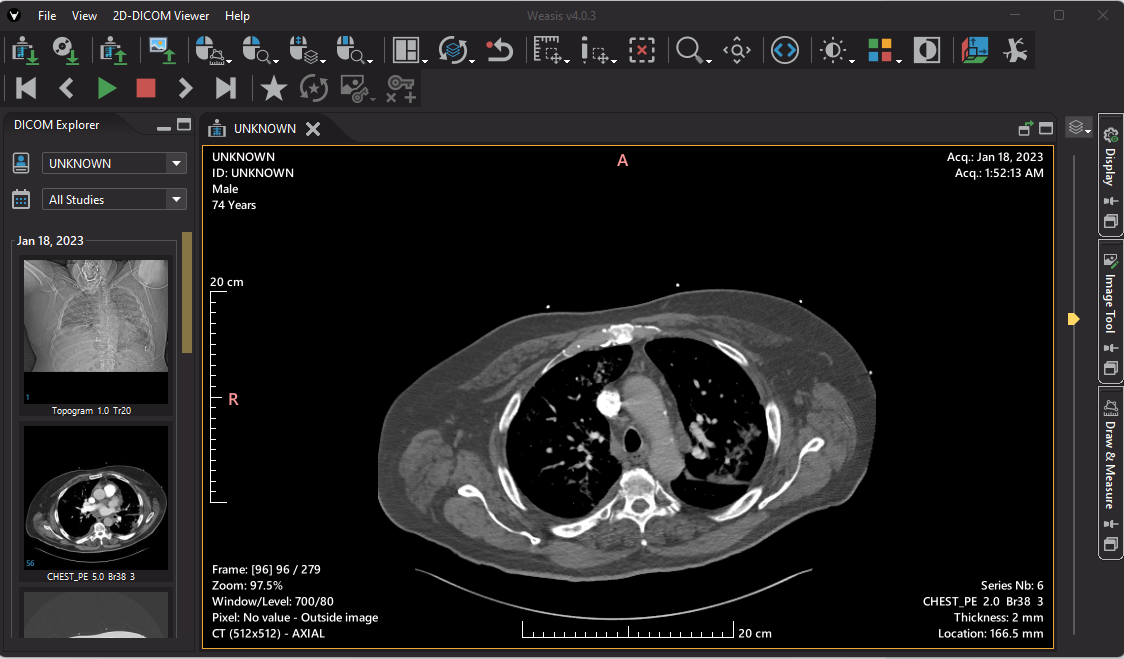
Task: Jump to last frame of cine
Action: (226, 88)
